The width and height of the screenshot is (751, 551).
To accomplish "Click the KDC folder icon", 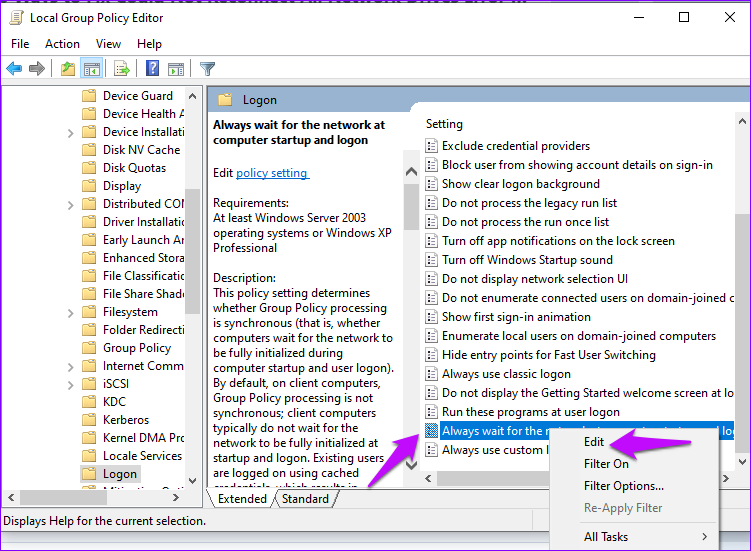I will click(x=89, y=402).
